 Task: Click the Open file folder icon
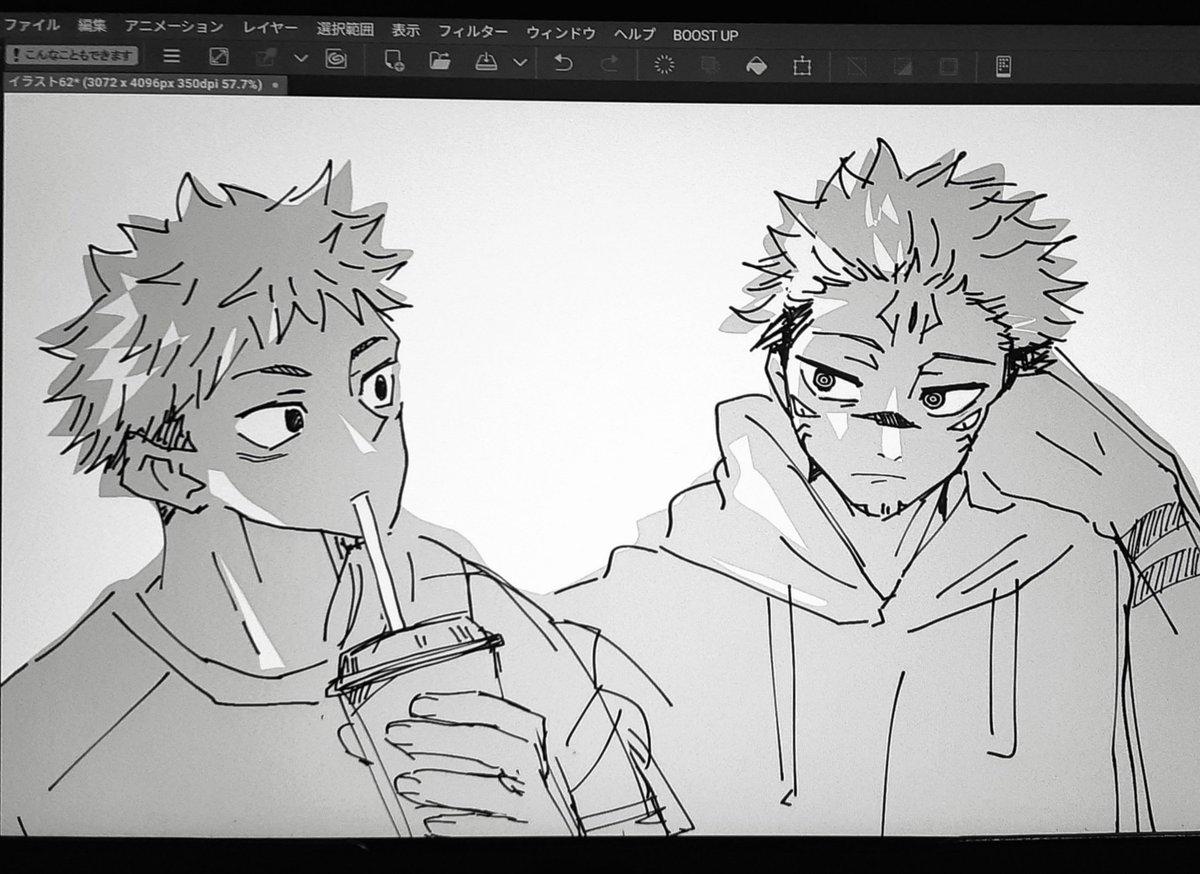point(439,61)
